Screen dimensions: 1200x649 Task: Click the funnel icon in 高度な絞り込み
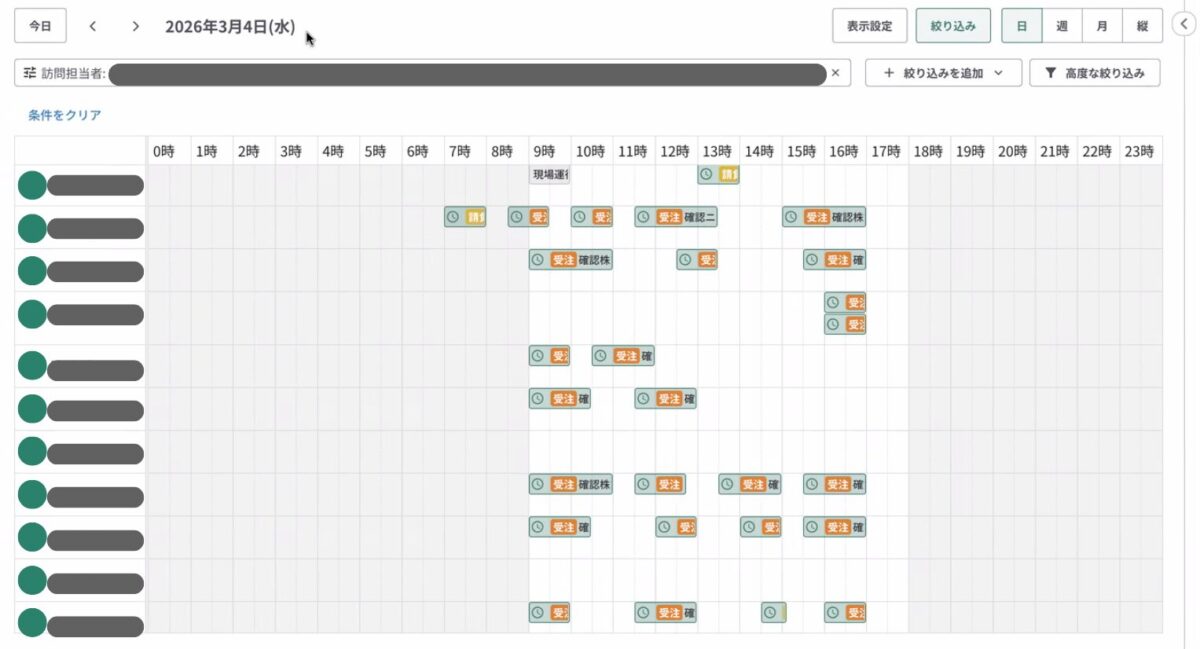point(1050,73)
